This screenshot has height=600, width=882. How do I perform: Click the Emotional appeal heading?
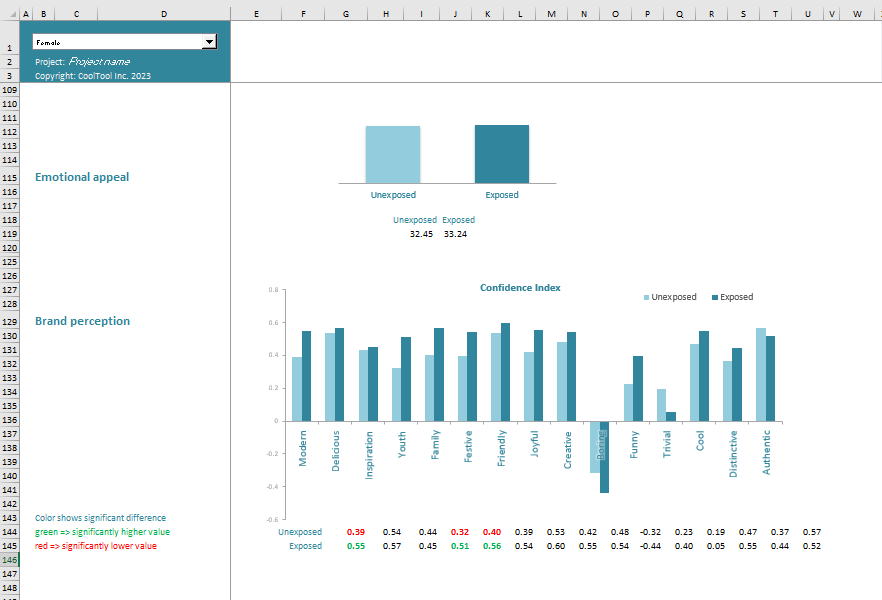(82, 177)
